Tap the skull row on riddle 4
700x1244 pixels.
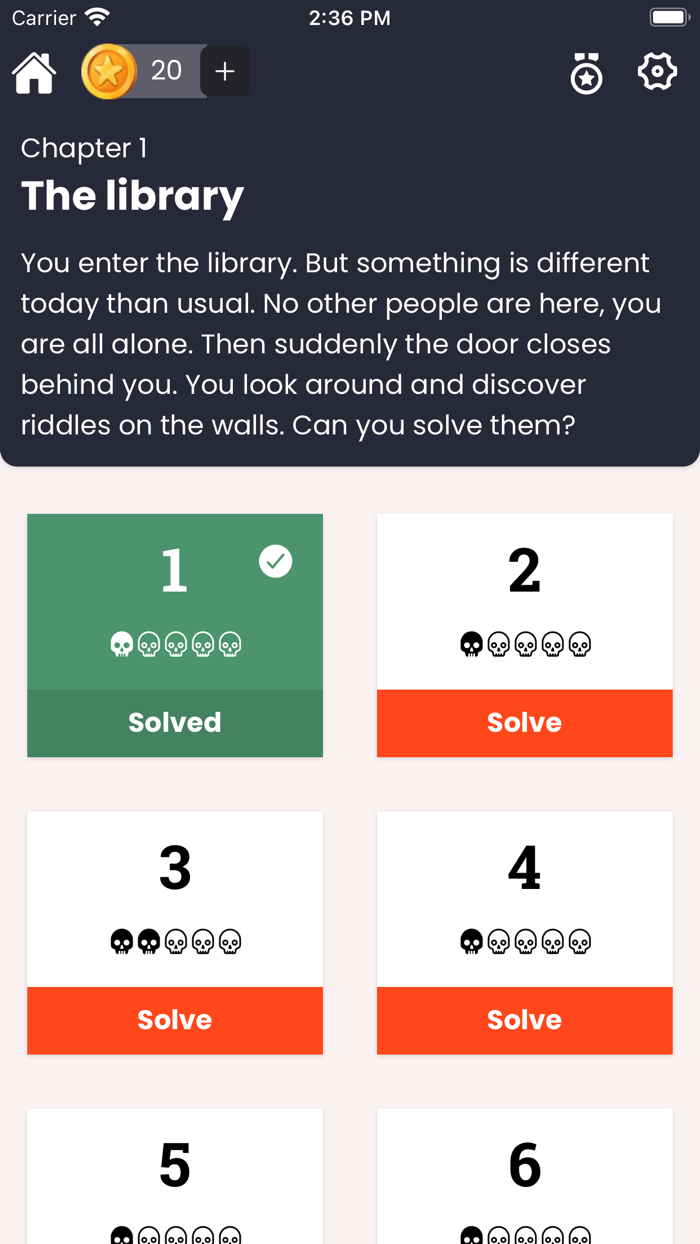pos(524,941)
